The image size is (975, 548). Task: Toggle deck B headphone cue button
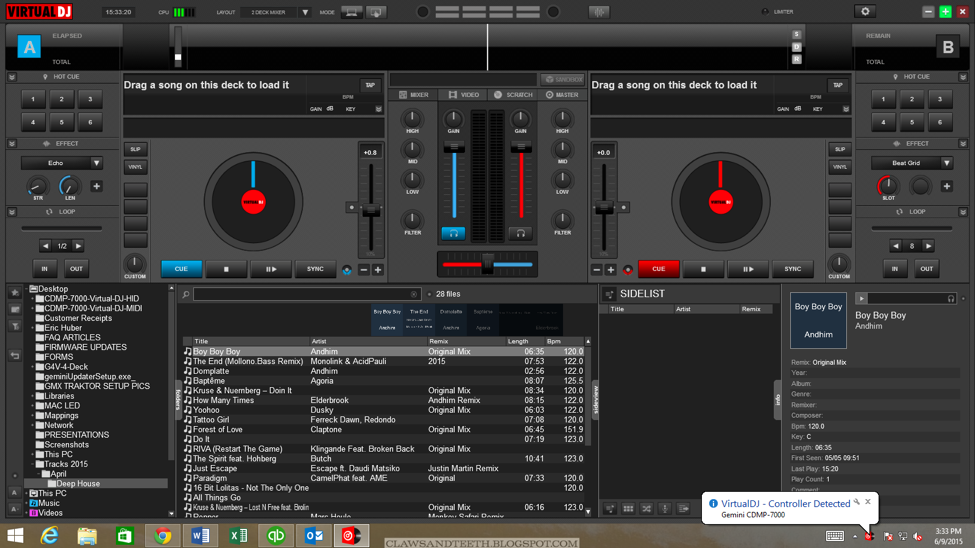pyautogui.click(x=520, y=233)
